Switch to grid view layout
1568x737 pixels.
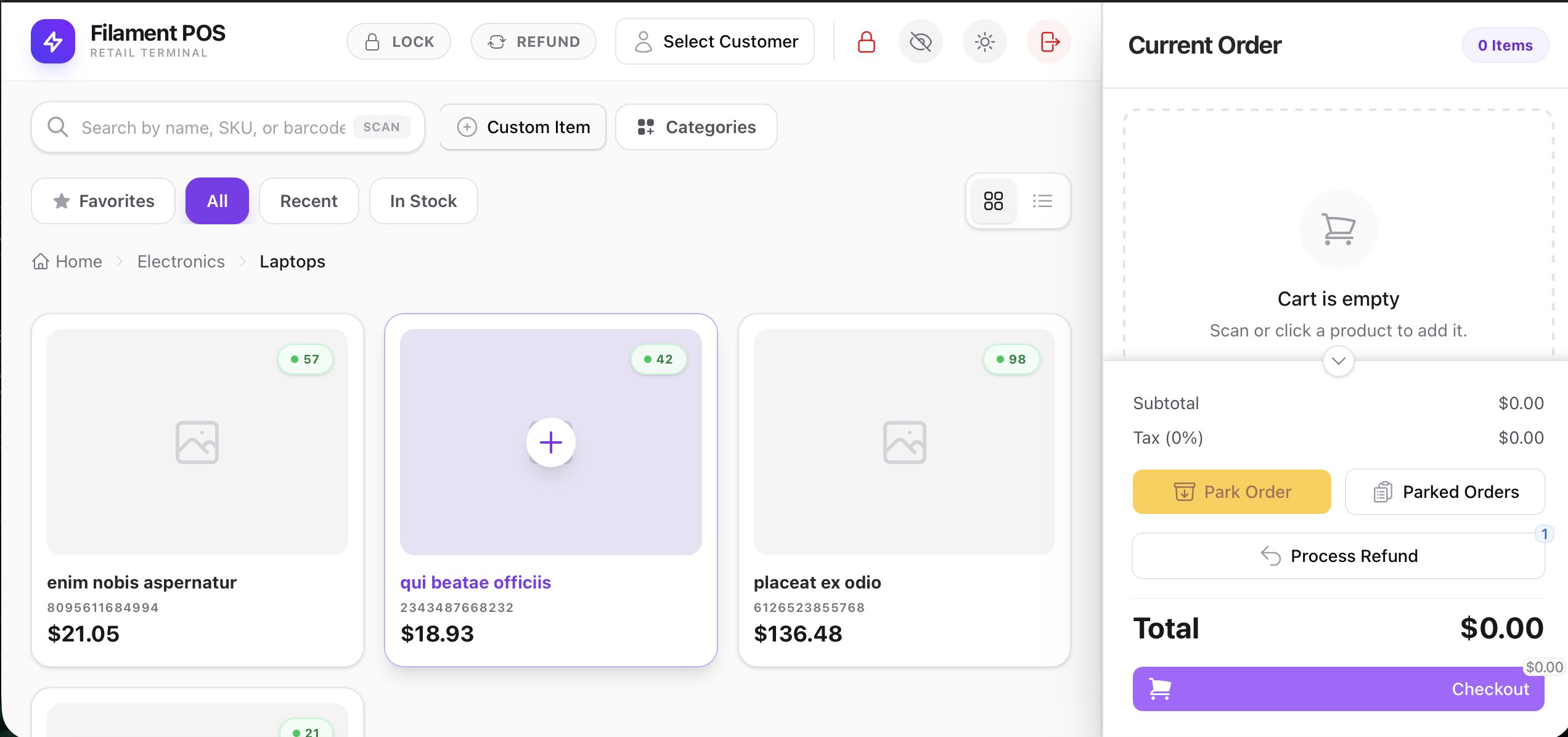[x=993, y=201]
